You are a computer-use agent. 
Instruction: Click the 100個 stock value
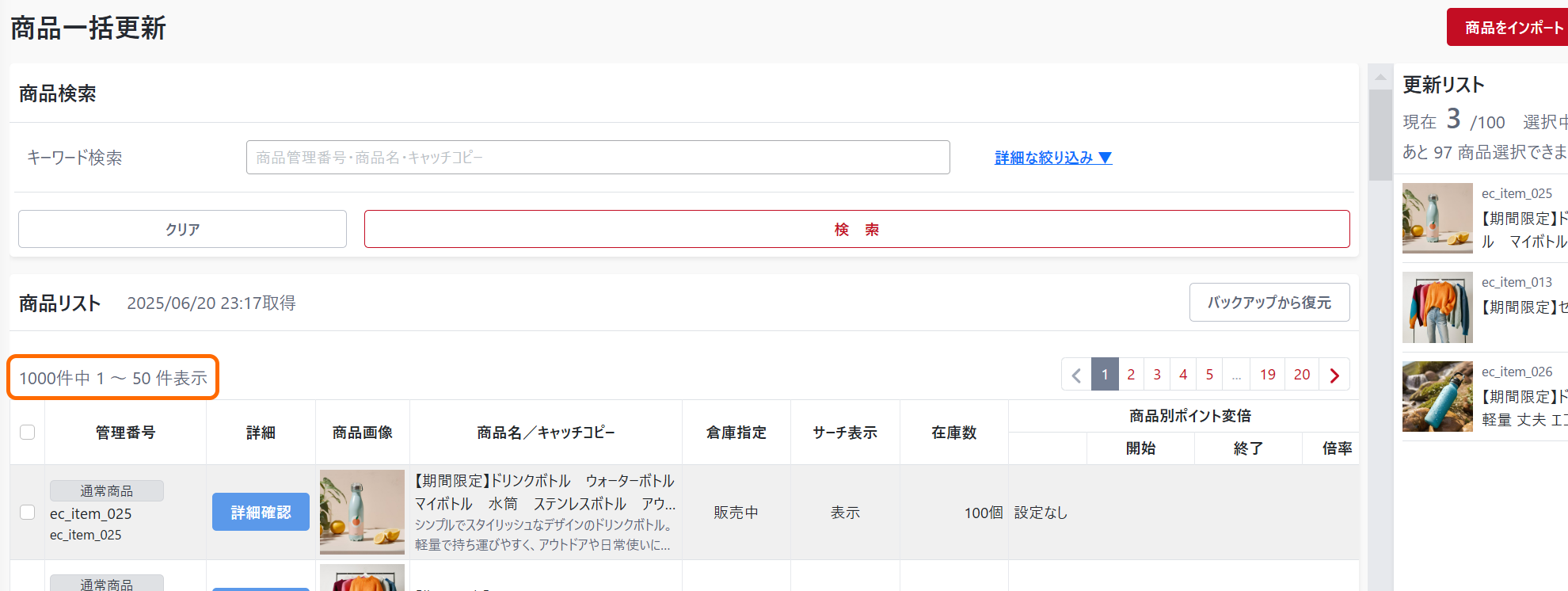point(984,513)
